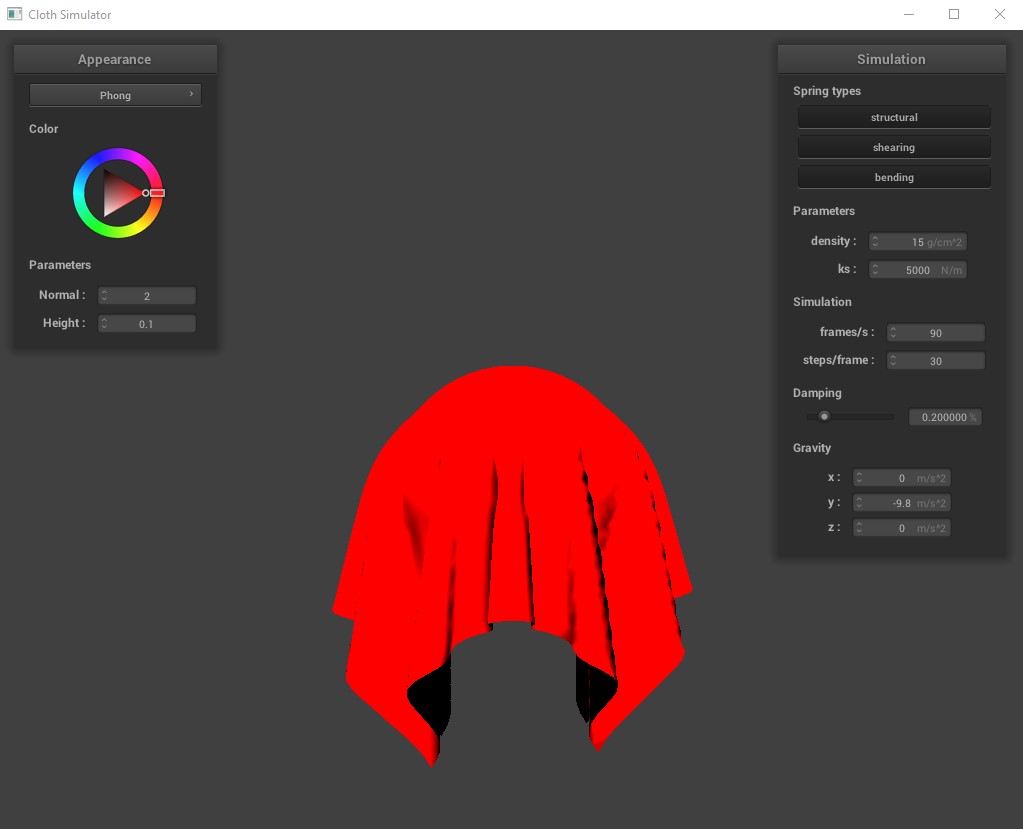The height and width of the screenshot is (829, 1023).
Task: Click the Damping slider handle
Action: 824,416
